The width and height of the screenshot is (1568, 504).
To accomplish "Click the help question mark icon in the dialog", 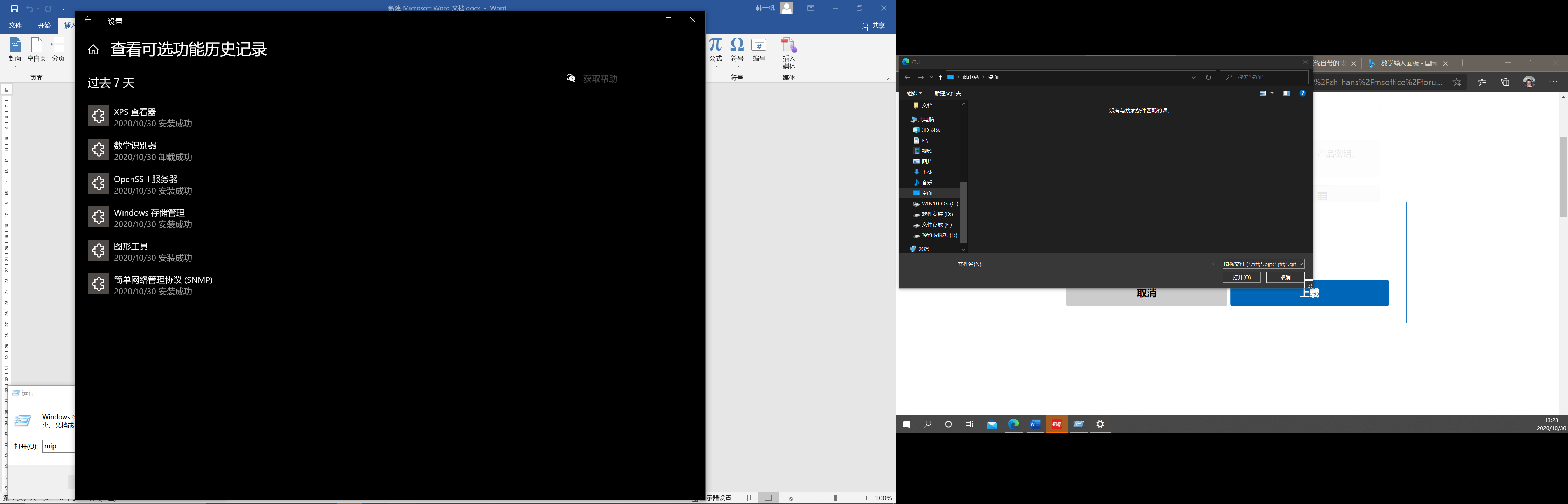I will coord(1302,93).
